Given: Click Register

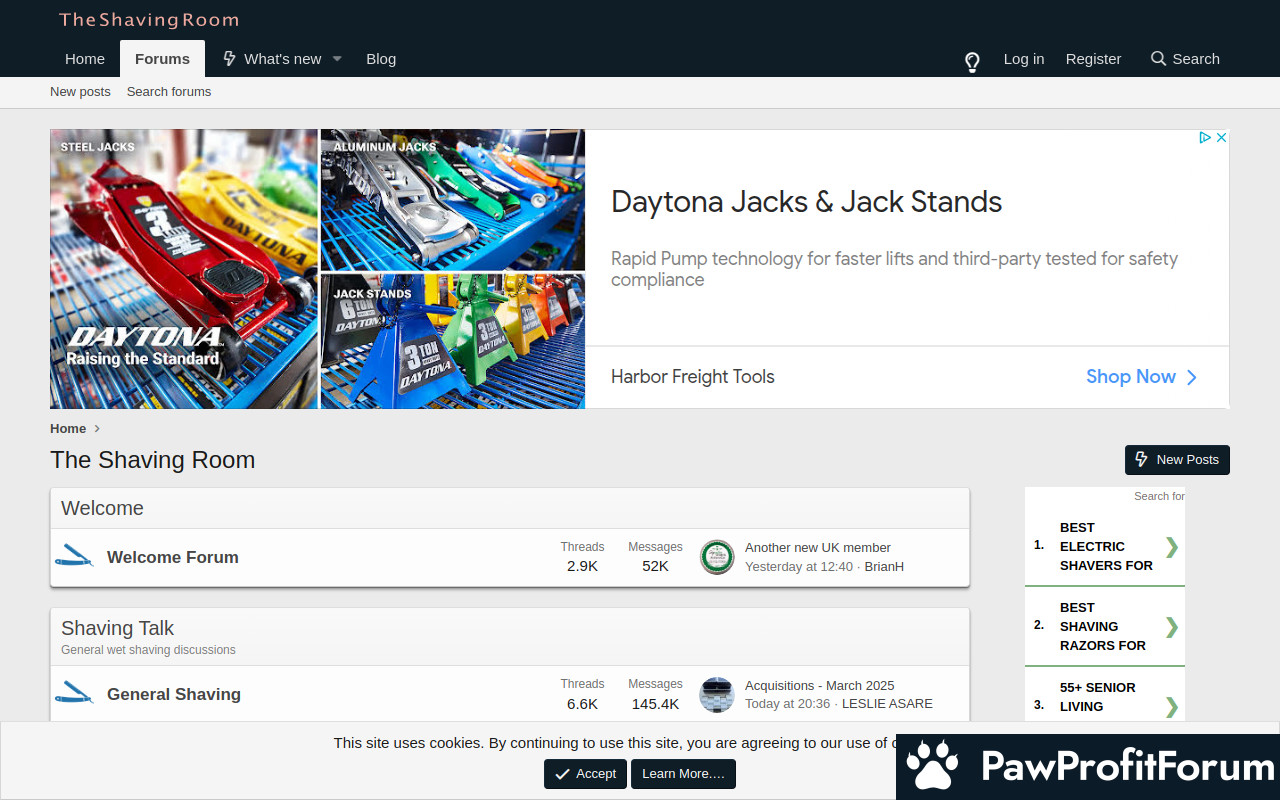Looking at the screenshot, I should tap(1093, 59).
